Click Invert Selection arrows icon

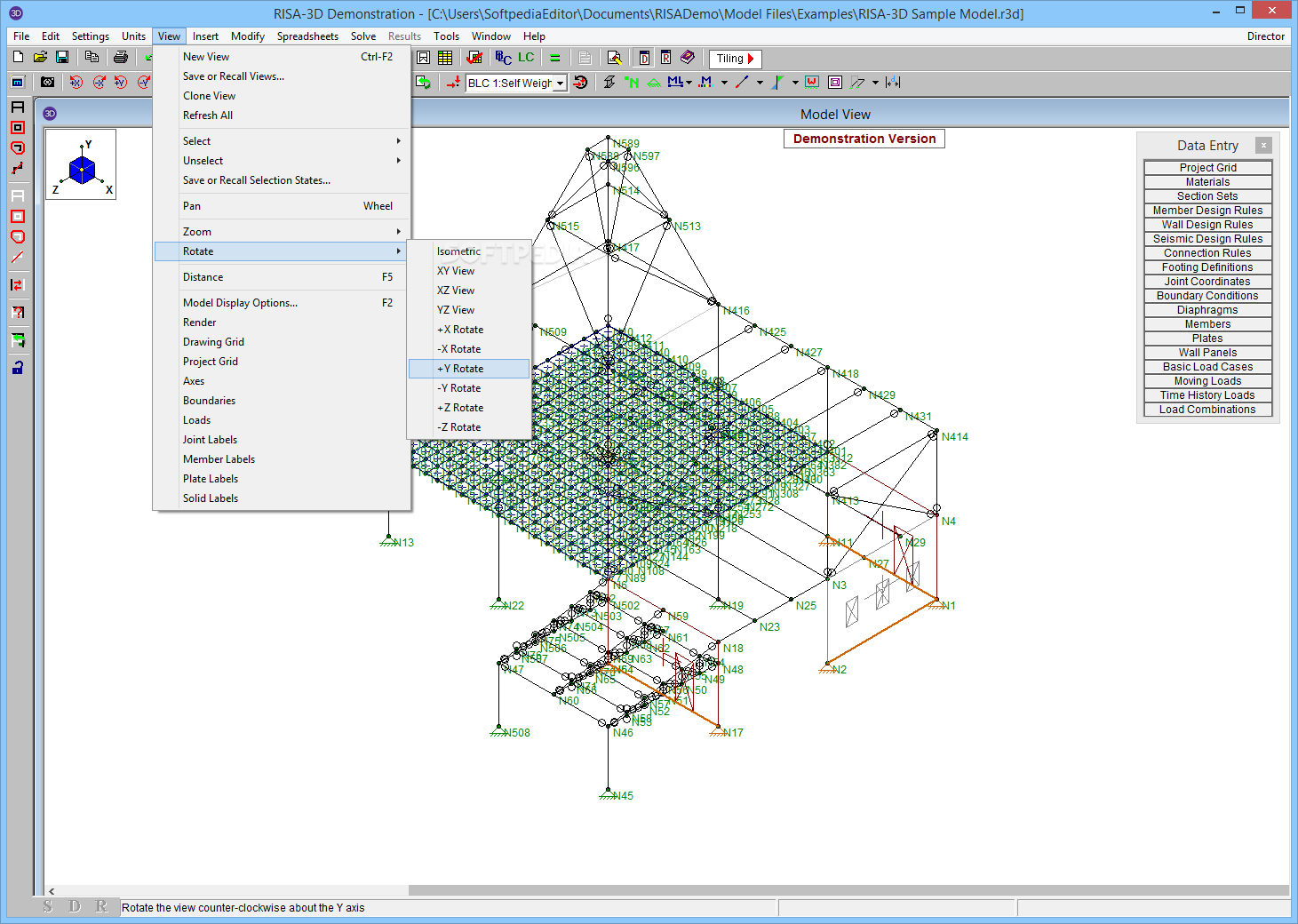click(18, 285)
